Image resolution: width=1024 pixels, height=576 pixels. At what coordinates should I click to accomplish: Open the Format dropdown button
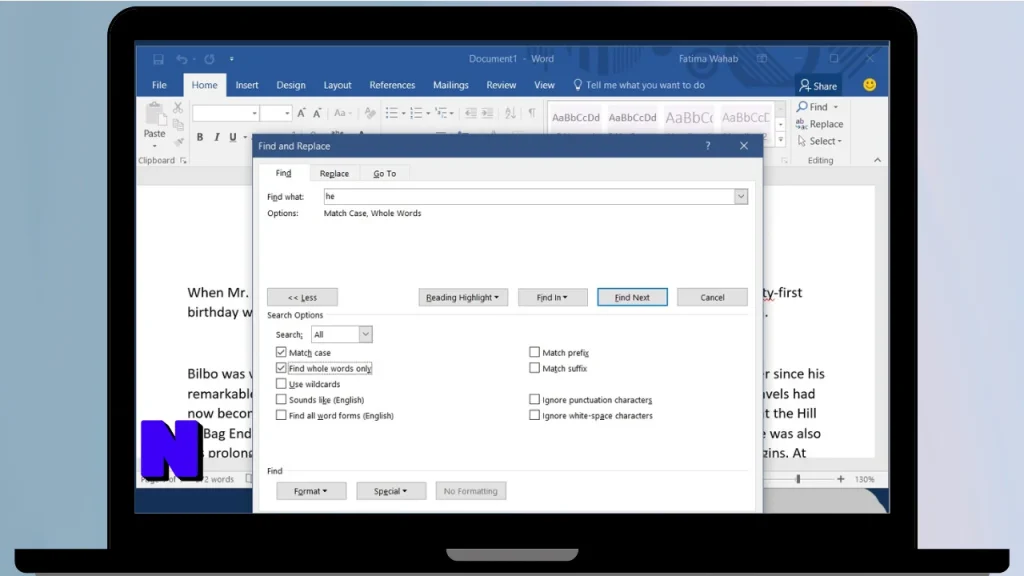pyautogui.click(x=311, y=491)
